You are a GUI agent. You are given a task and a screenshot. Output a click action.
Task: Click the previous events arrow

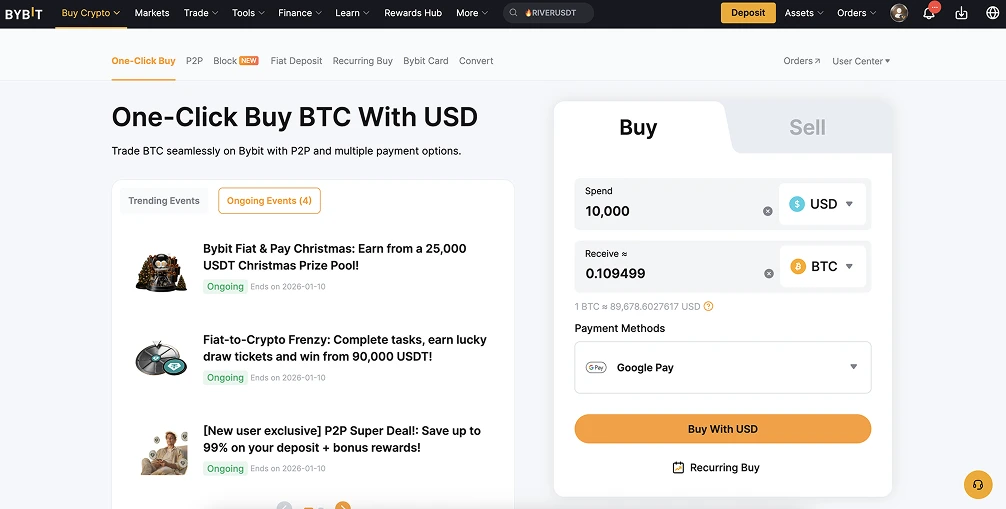pyautogui.click(x=284, y=506)
